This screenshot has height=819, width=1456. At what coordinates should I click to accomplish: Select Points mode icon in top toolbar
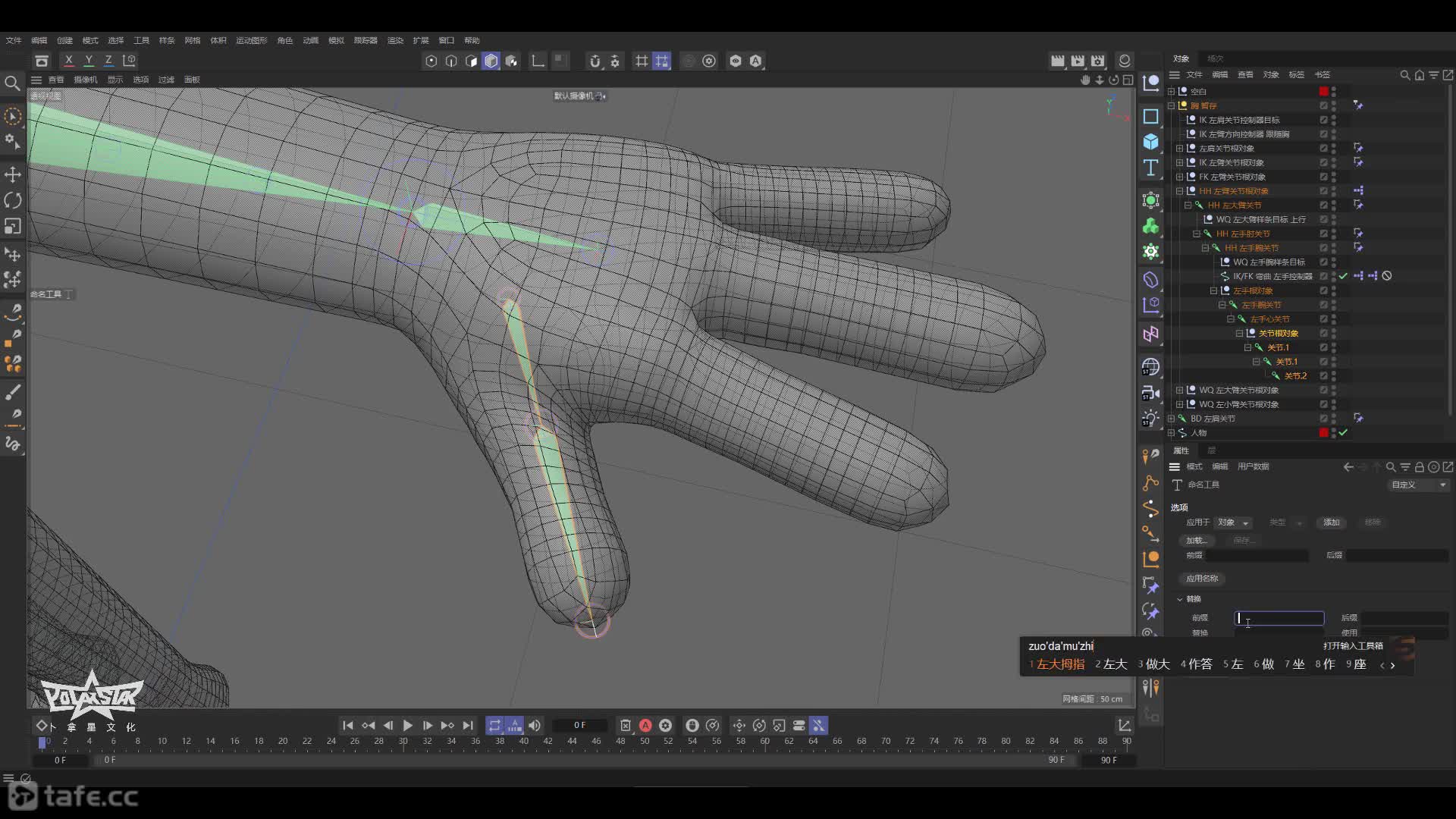[431, 61]
